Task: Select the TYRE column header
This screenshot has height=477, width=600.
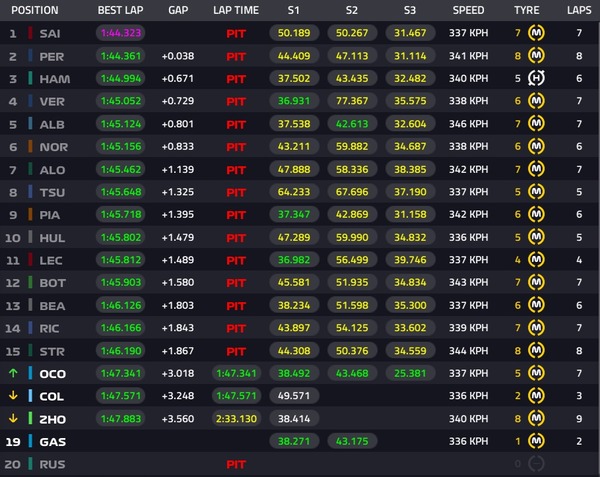Action: 526,10
